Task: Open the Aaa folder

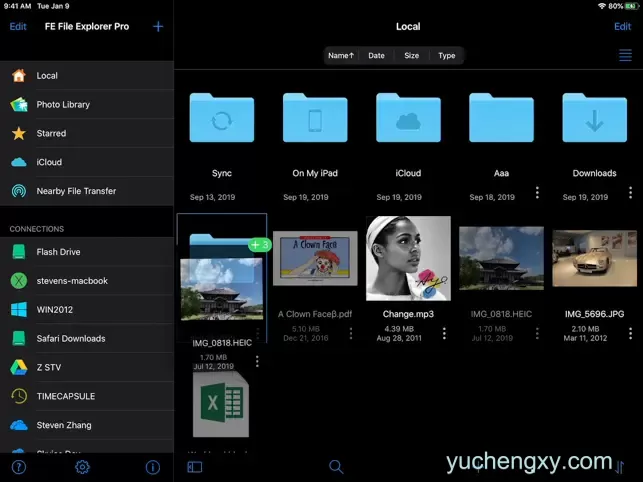Action: [x=502, y=118]
